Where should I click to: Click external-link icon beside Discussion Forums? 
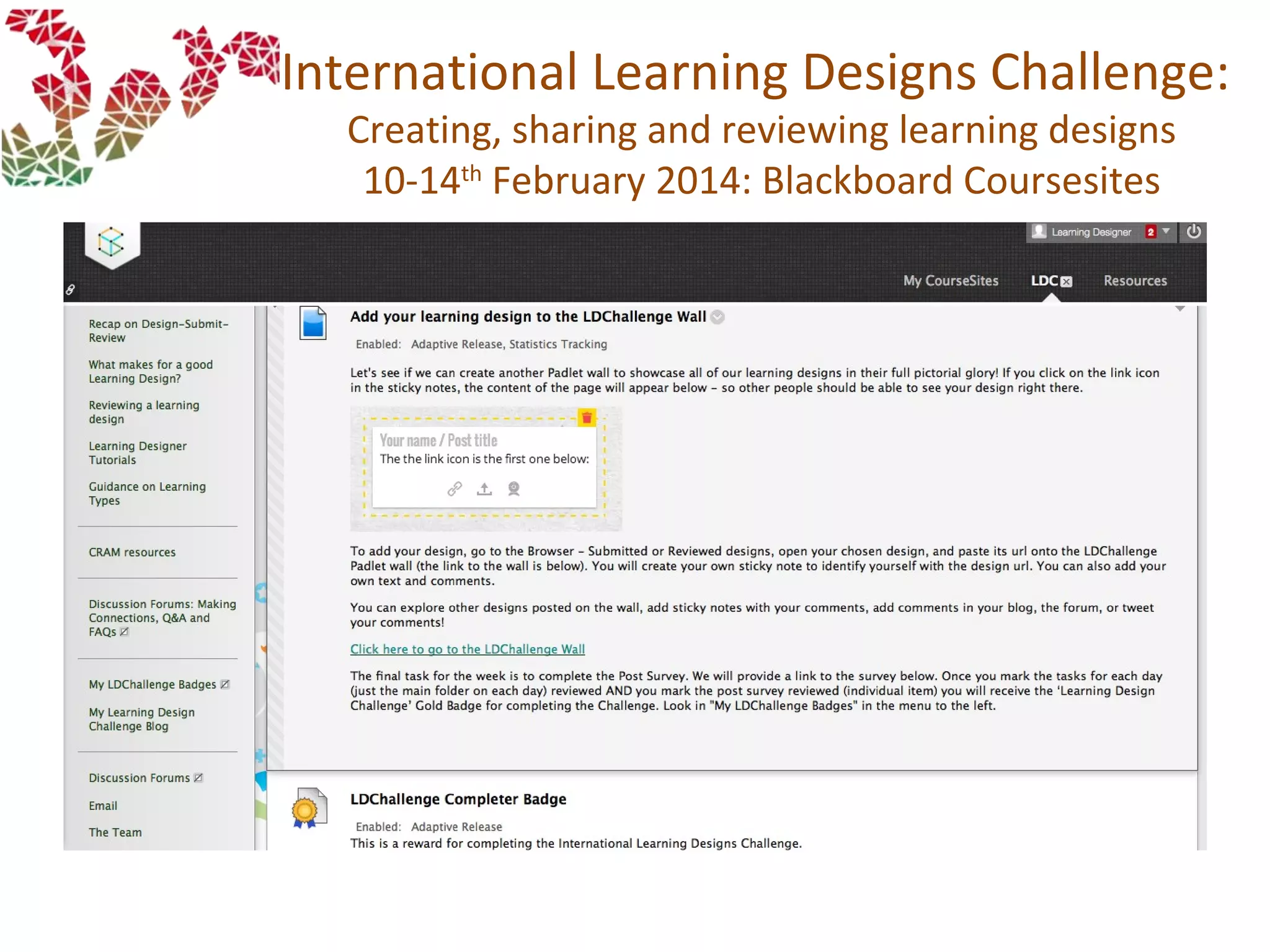(198, 778)
